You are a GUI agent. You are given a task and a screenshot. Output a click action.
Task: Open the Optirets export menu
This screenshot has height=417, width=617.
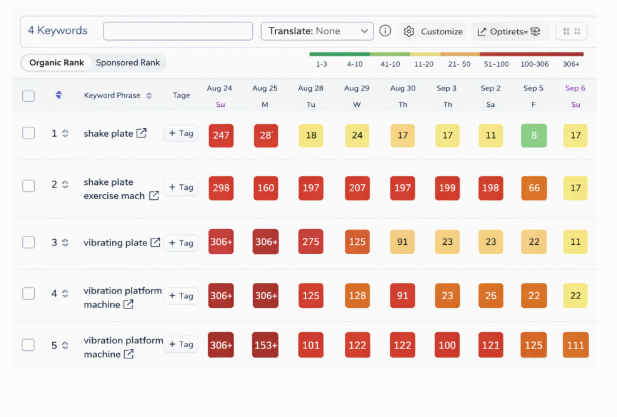pyautogui.click(x=511, y=31)
